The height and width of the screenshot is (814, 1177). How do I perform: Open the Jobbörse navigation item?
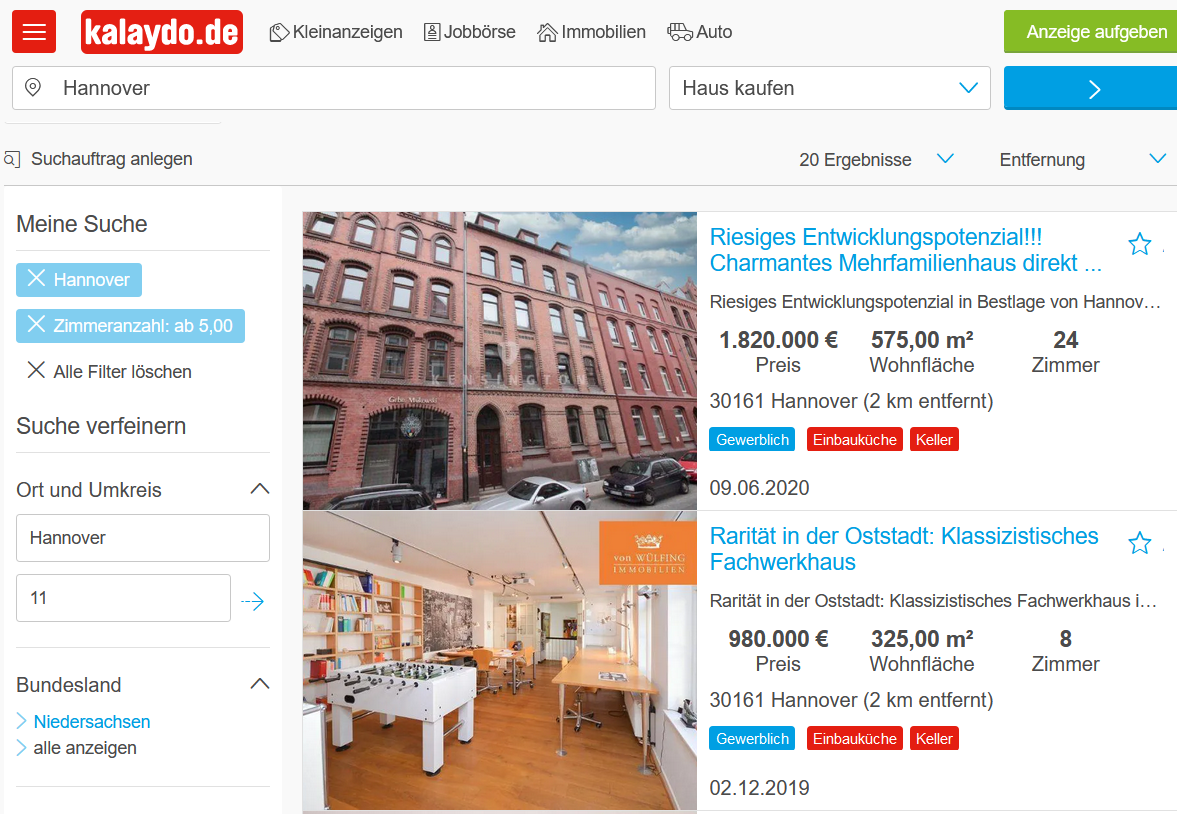tap(469, 32)
